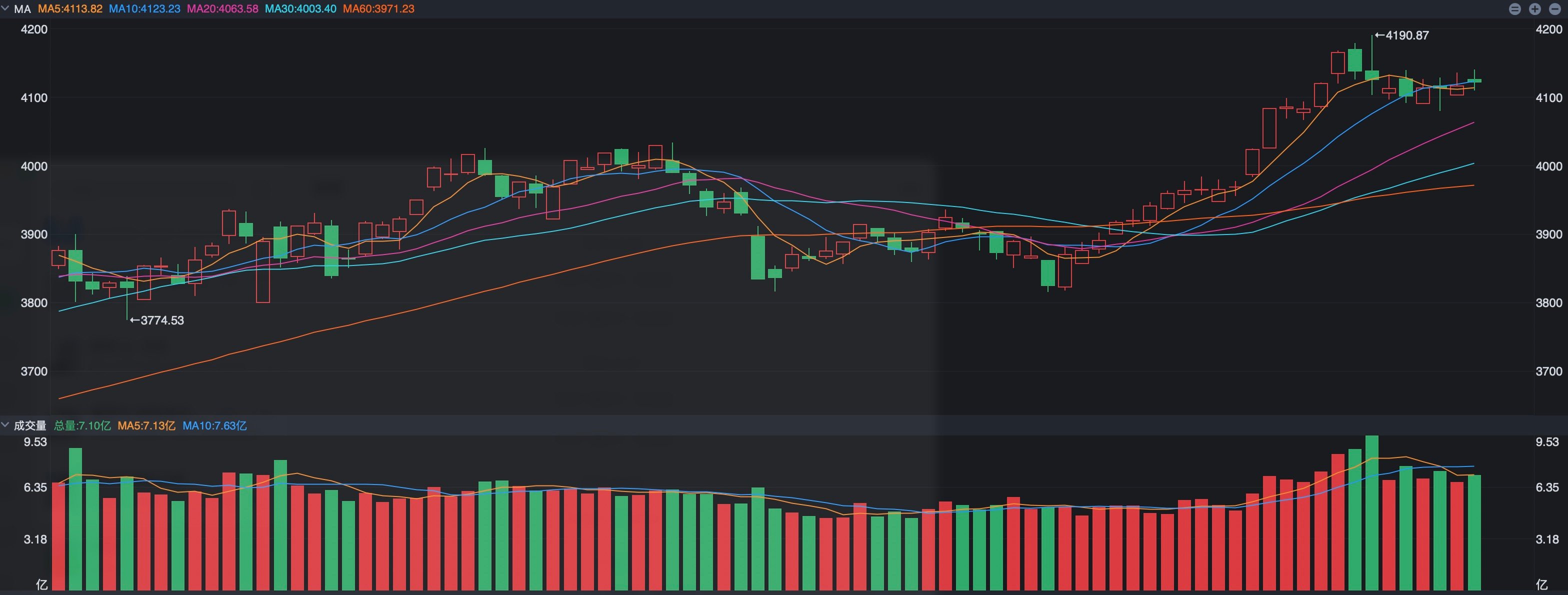Viewport: 1568px width, 595px height.
Task: Click the rightmost green candlestick on the chart
Action: click(x=1474, y=80)
